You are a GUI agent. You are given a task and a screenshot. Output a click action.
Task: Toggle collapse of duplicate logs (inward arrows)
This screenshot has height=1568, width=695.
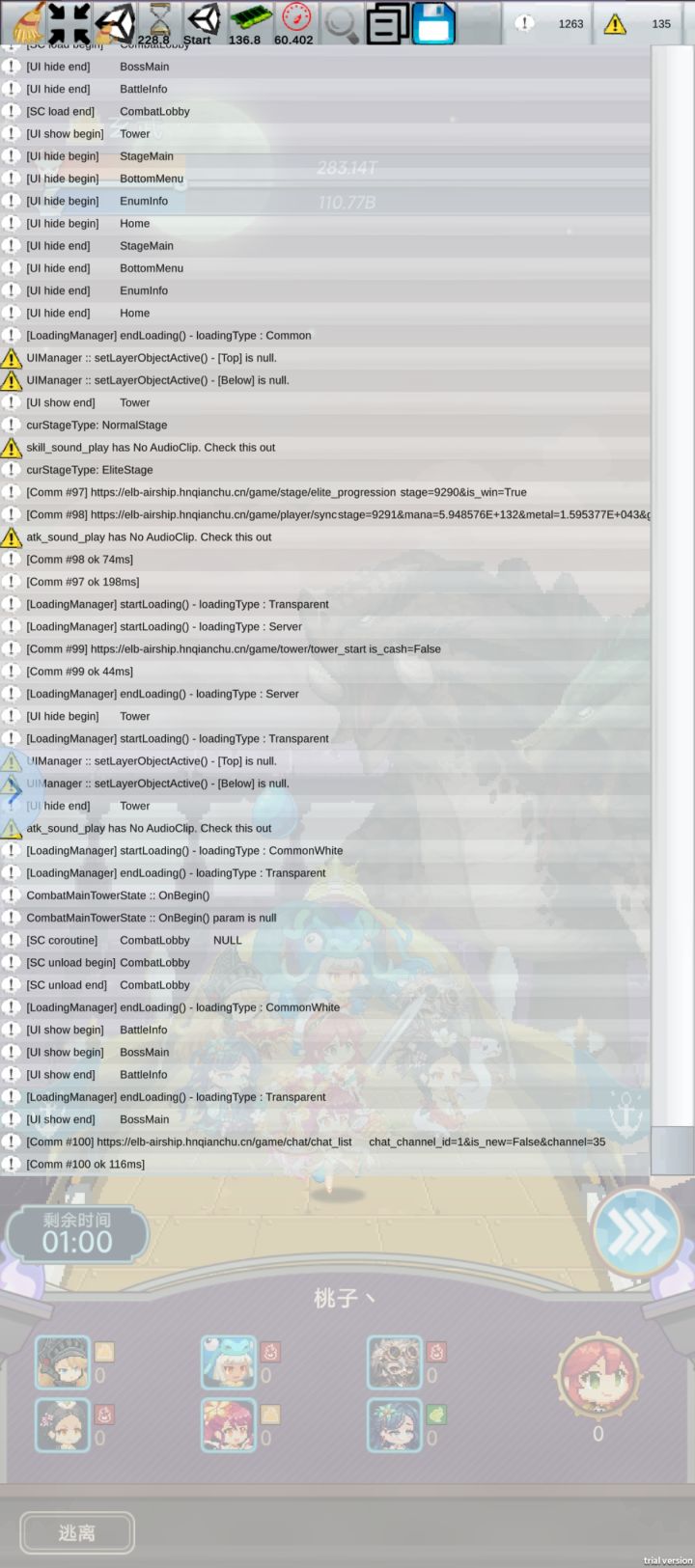point(68,22)
